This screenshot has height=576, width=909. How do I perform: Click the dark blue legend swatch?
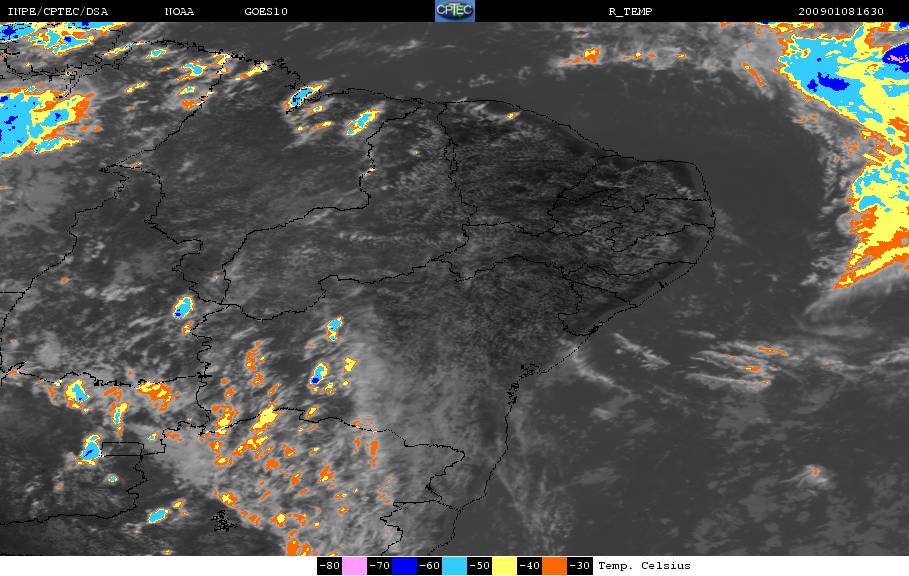coord(405,566)
